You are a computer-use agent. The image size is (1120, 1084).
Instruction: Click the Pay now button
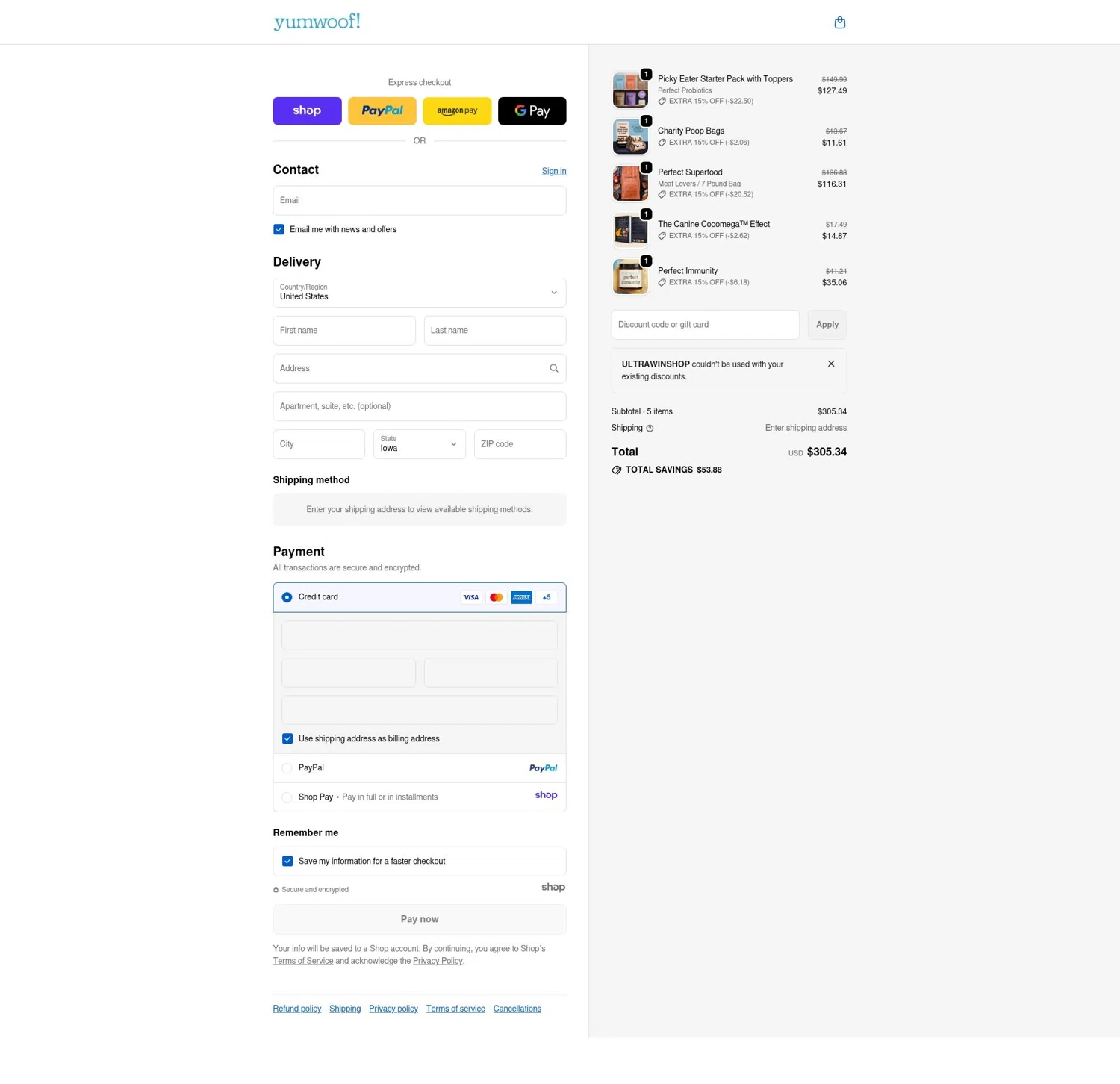pyautogui.click(x=420, y=919)
